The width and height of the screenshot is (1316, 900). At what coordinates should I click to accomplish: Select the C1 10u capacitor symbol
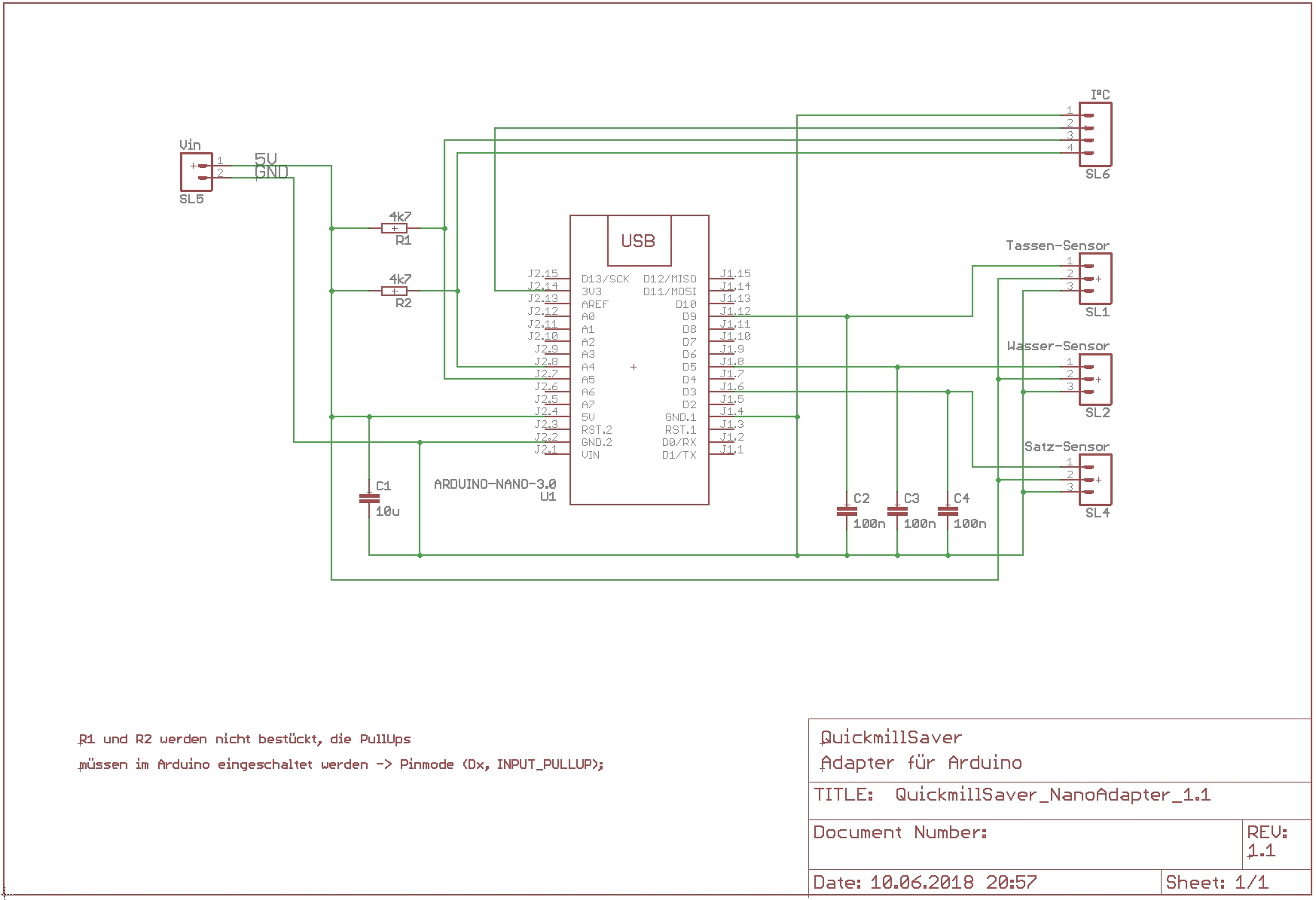point(369,498)
